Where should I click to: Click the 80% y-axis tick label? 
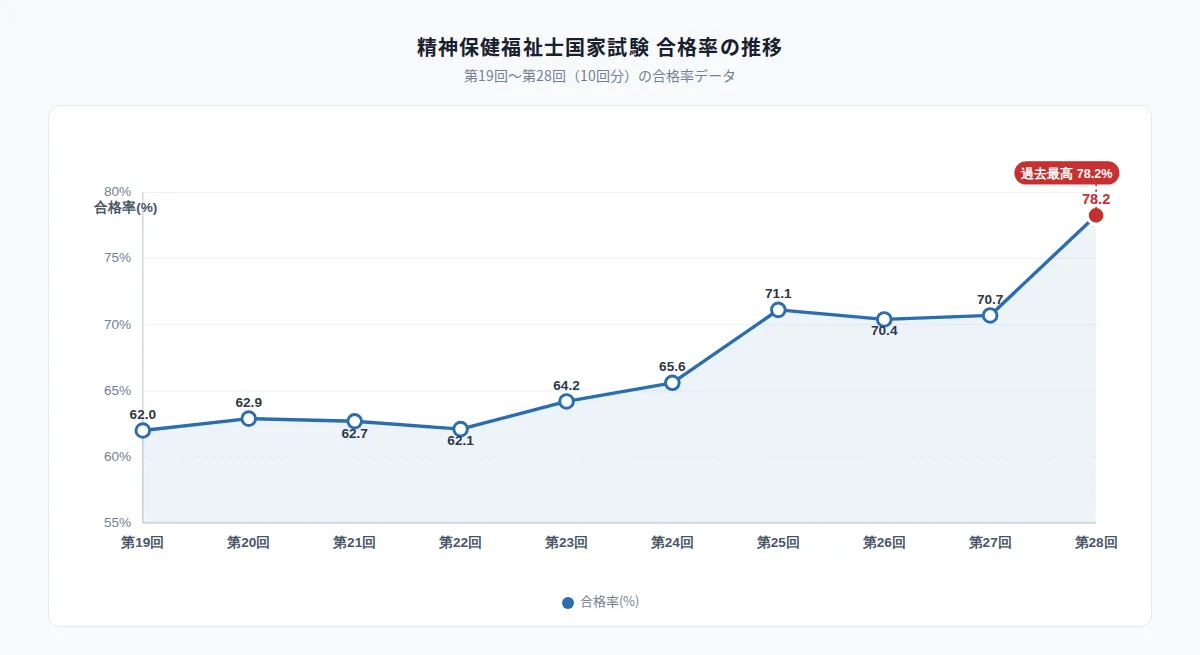118,192
